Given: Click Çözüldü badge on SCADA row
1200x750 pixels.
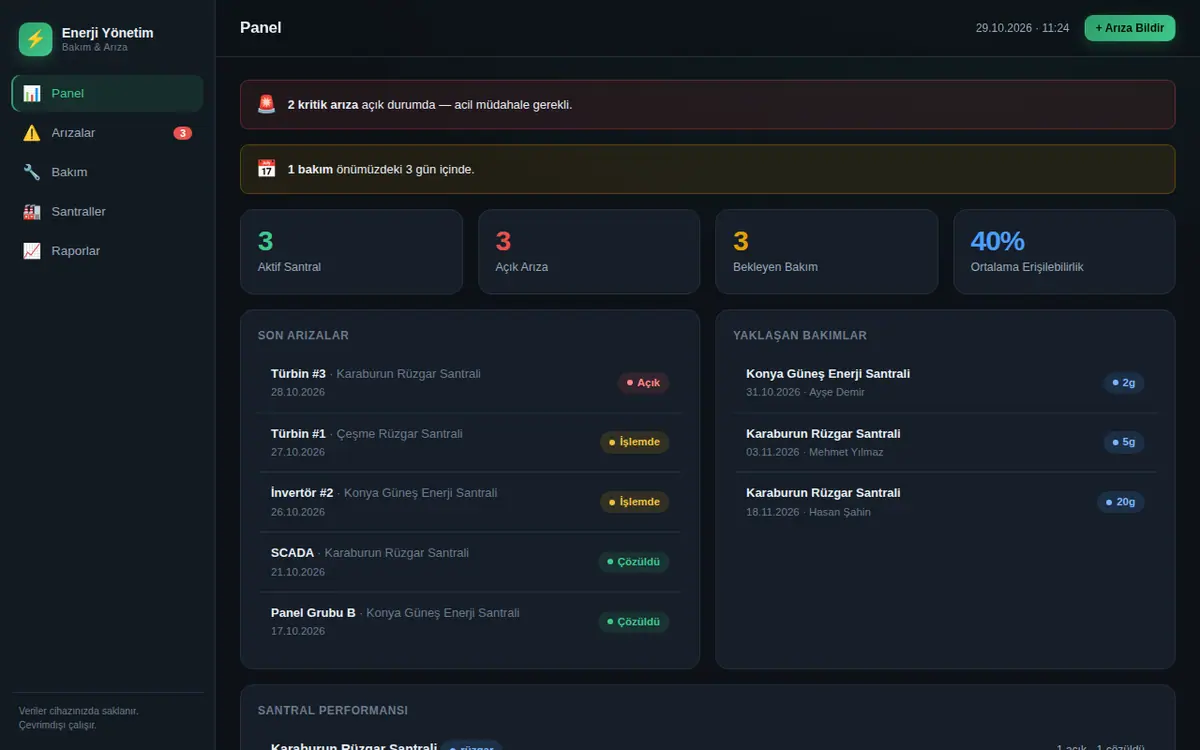Looking at the screenshot, I should coord(634,562).
